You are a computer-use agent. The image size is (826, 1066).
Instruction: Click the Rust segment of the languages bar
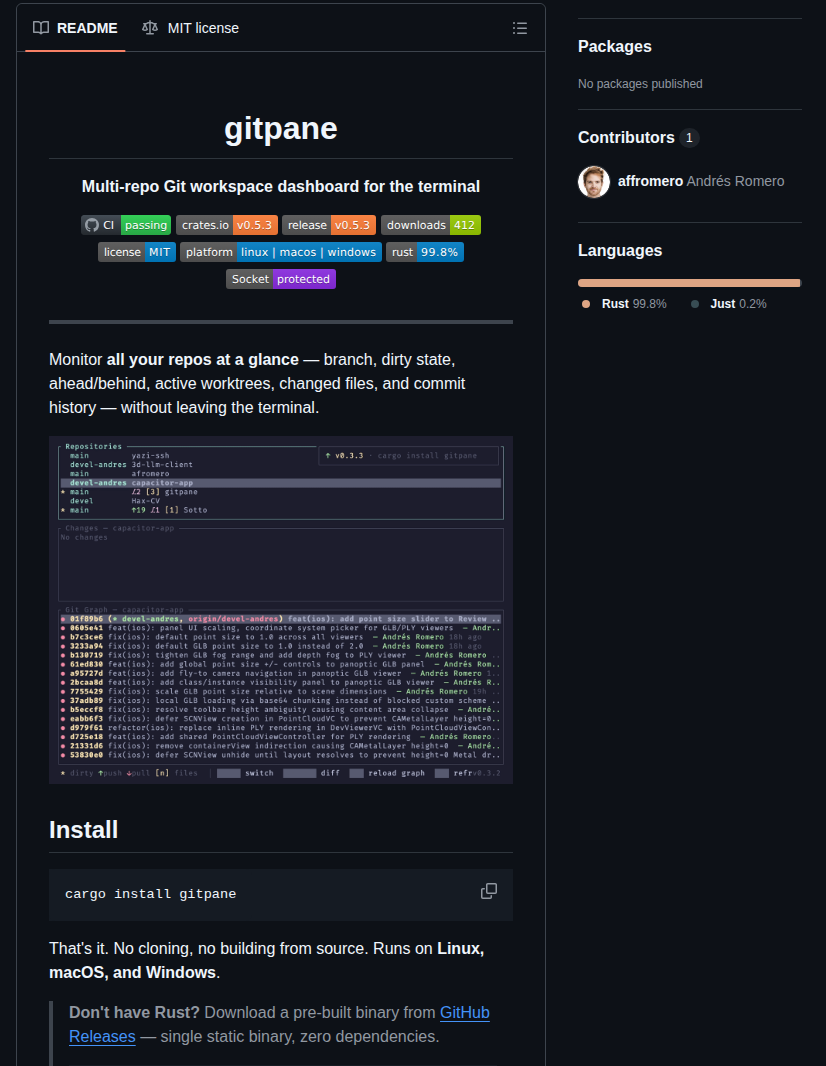(x=689, y=283)
